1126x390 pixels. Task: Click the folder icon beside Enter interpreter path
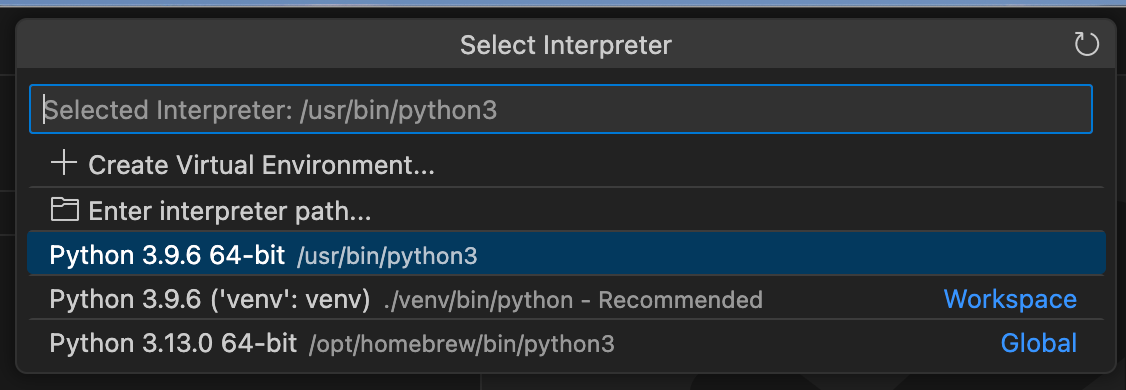pos(64,210)
